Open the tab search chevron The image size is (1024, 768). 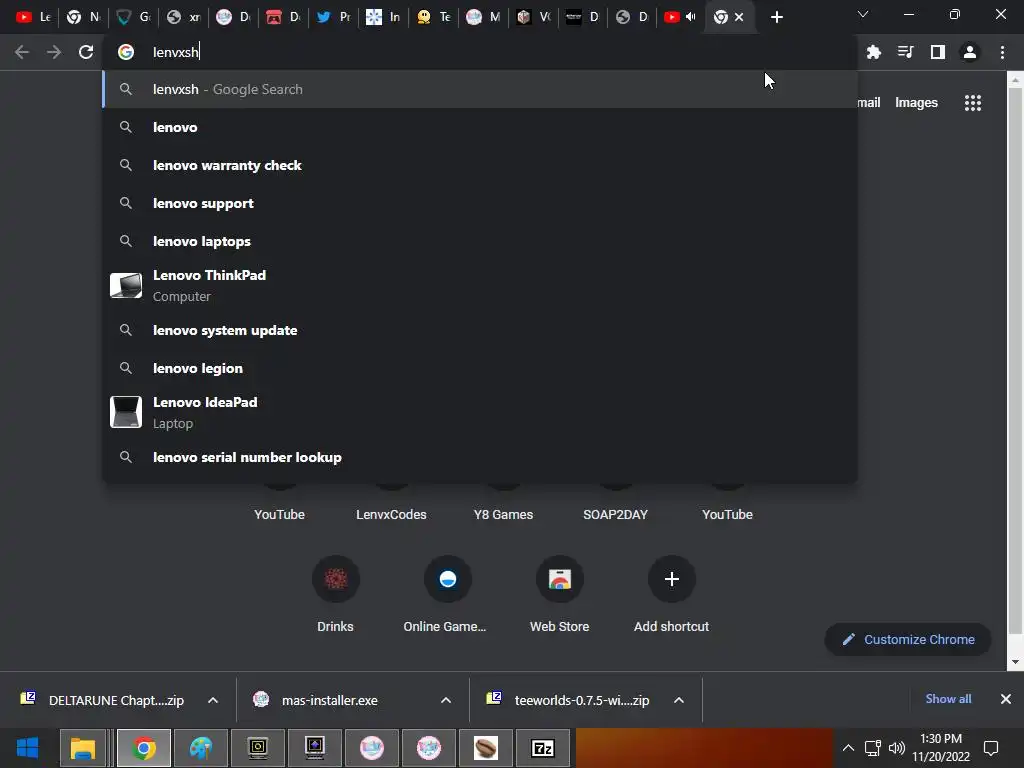pyautogui.click(x=863, y=14)
